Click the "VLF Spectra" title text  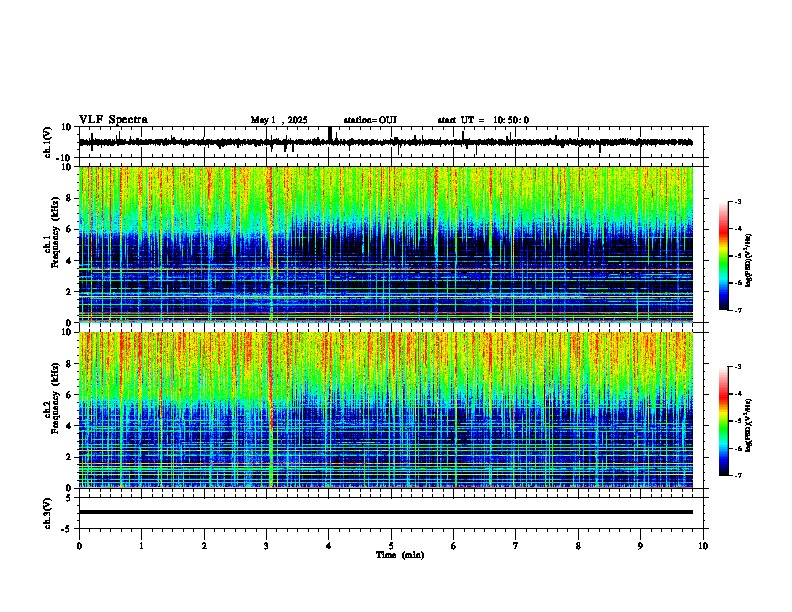113,120
